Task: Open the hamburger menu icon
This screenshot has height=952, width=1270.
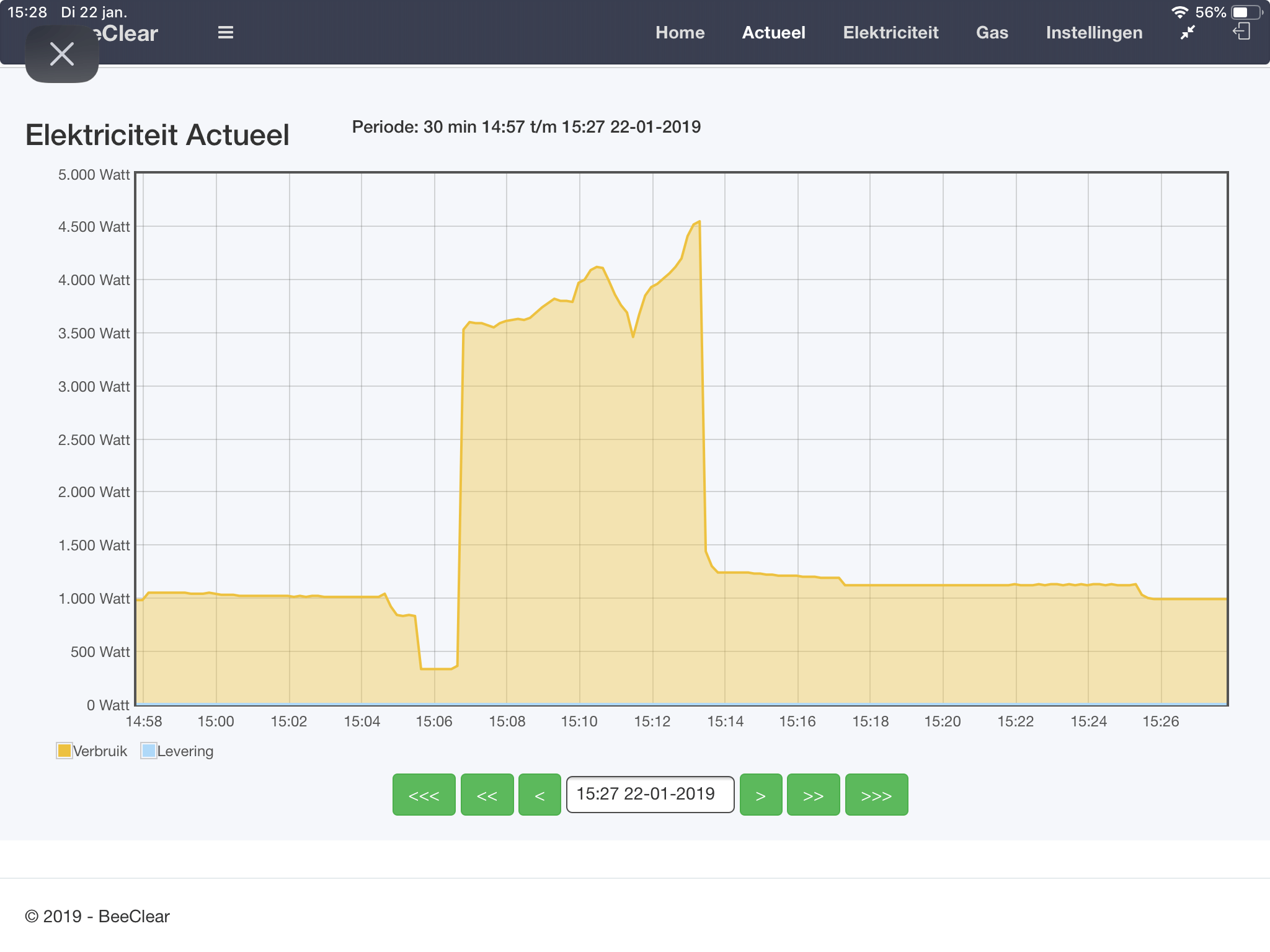Action: pos(226,32)
